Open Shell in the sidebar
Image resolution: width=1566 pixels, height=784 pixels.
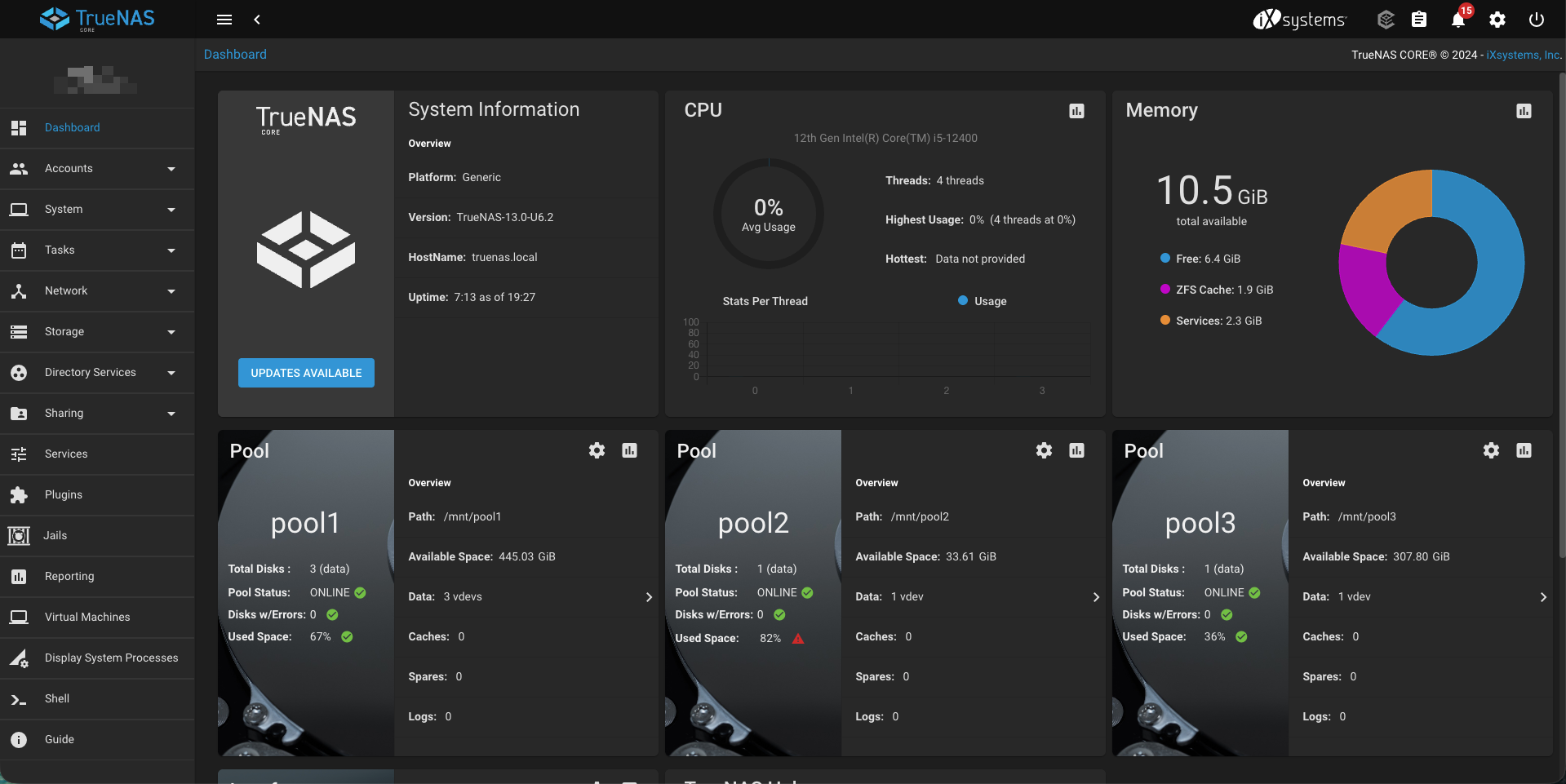coord(97,699)
